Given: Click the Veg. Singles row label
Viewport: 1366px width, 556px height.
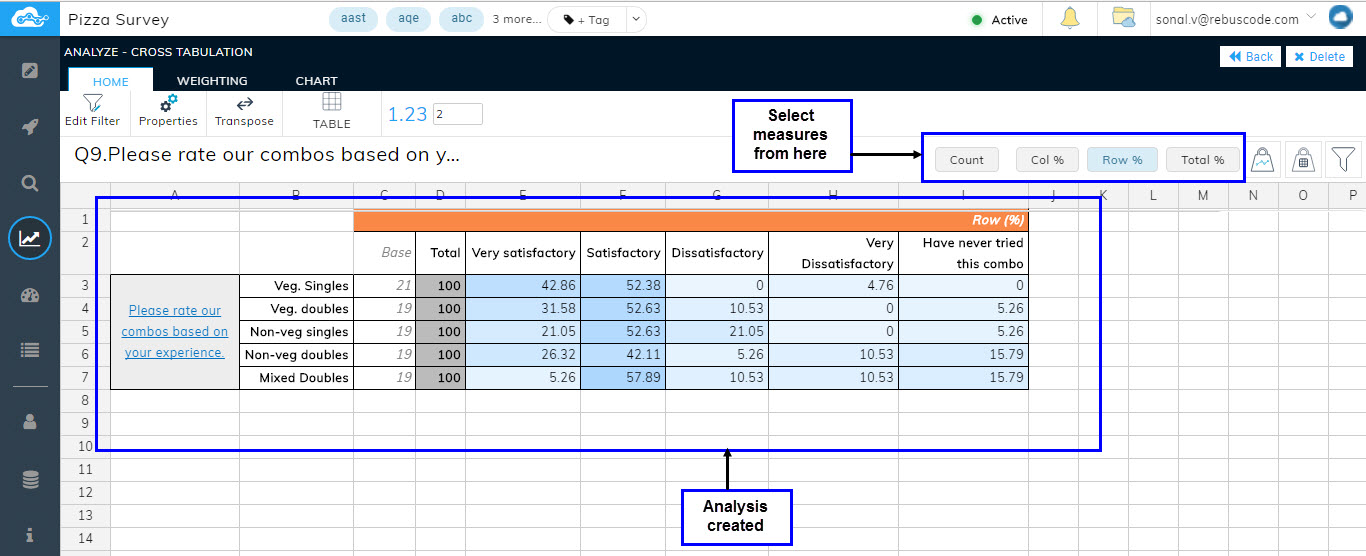Looking at the screenshot, I should coord(296,285).
